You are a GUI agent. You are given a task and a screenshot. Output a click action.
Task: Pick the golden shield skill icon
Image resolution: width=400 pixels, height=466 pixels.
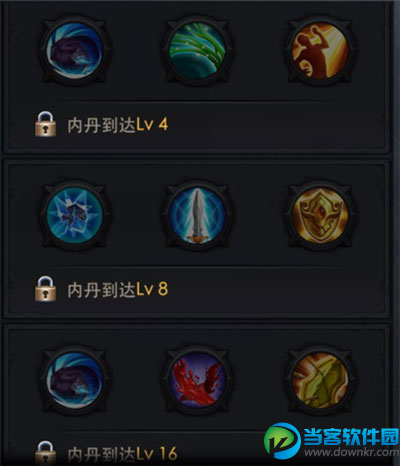point(320,214)
